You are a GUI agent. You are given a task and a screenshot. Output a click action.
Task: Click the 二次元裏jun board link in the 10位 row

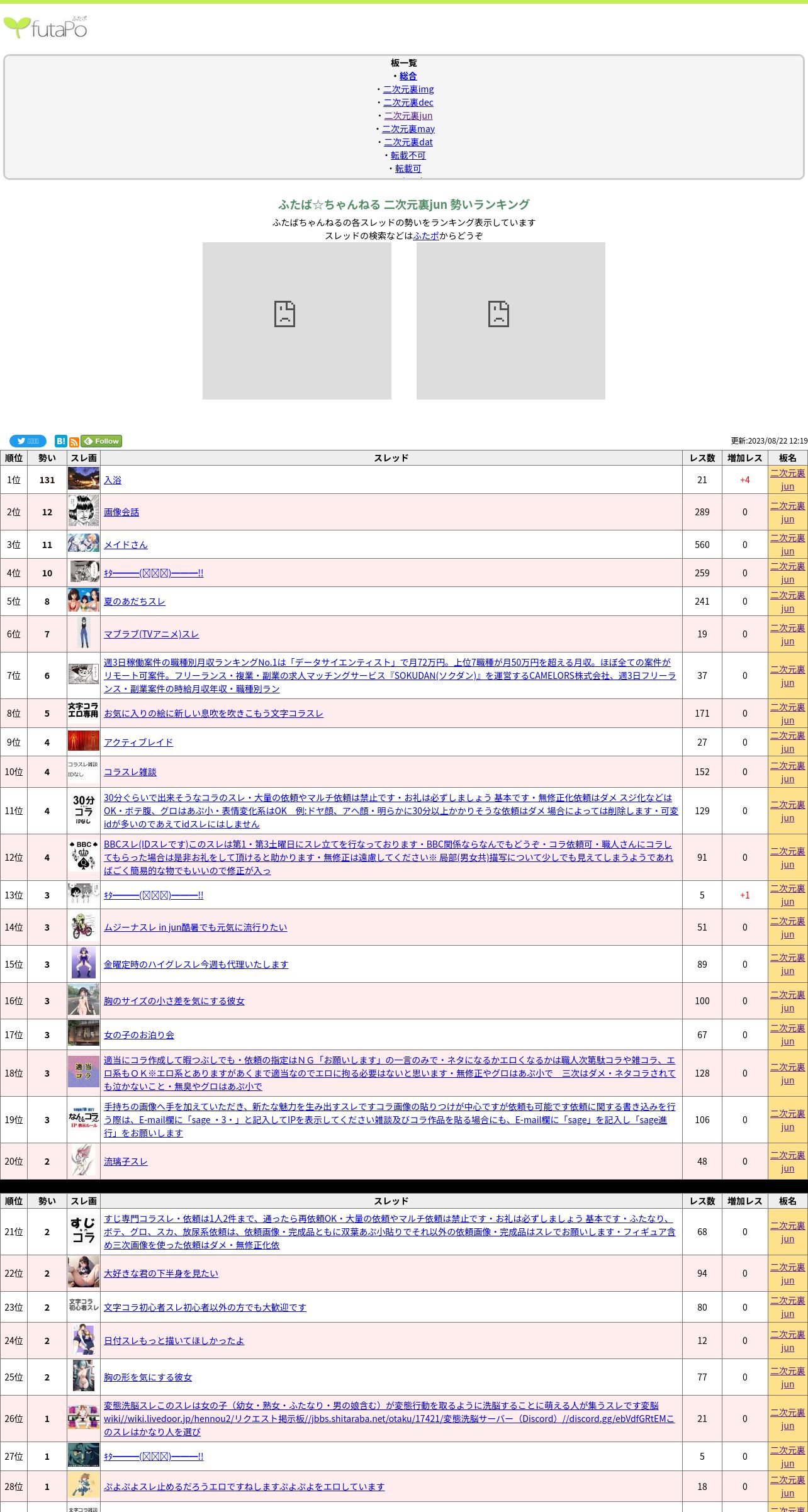788,772
